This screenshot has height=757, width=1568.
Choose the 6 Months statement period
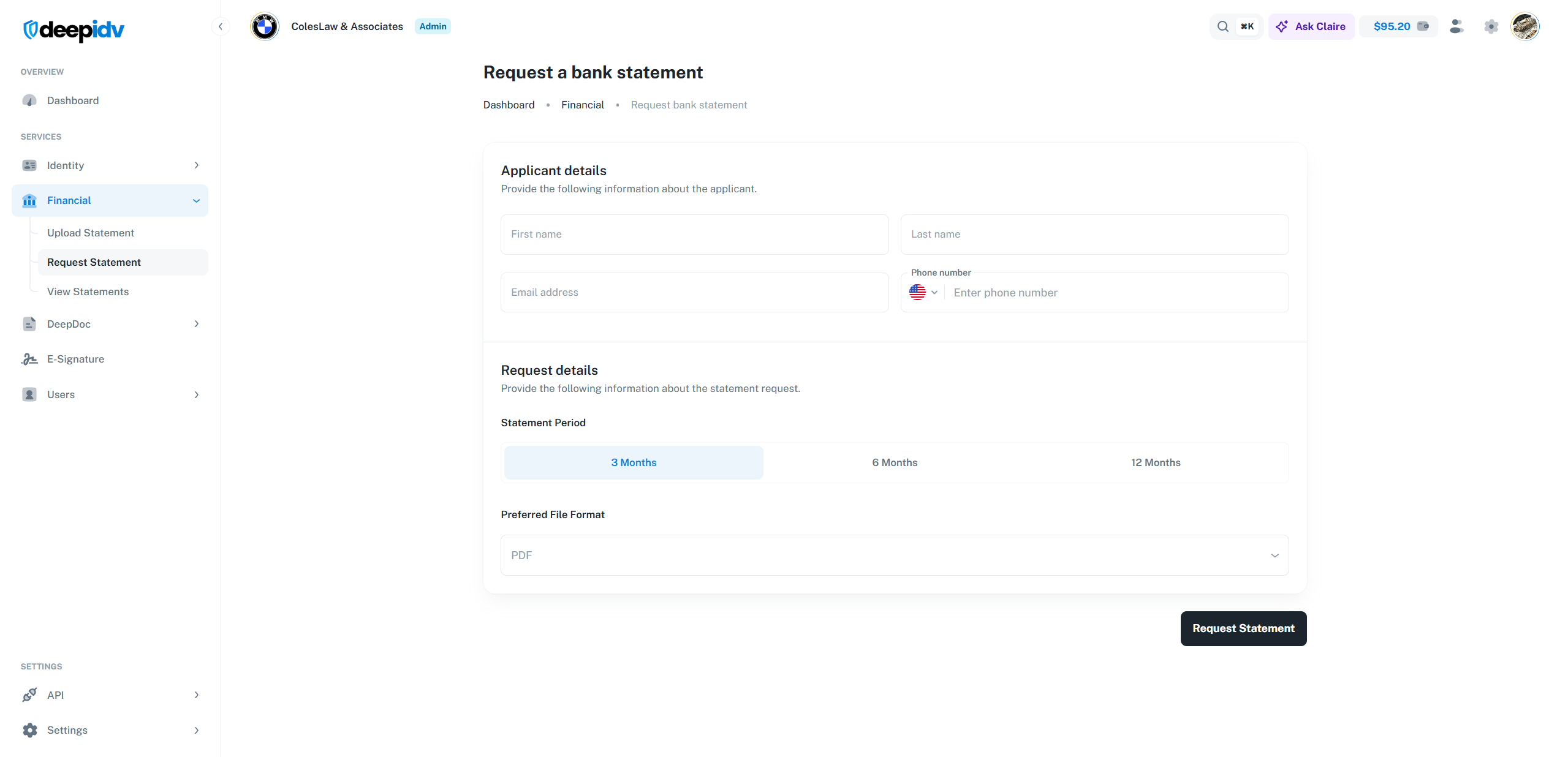point(894,462)
